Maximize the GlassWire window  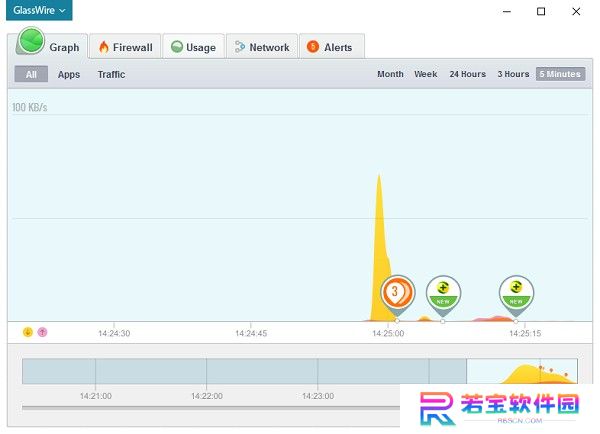541,11
